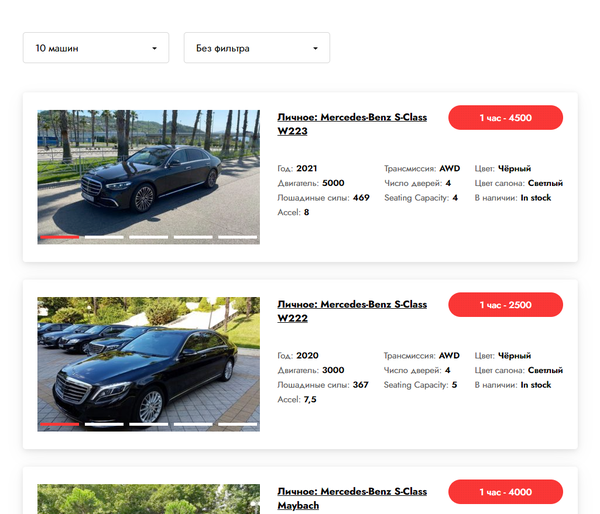Click 'Цвет салона: Светлый' in the W222 card
Screen dimensions: 600x514
coord(519,370)
